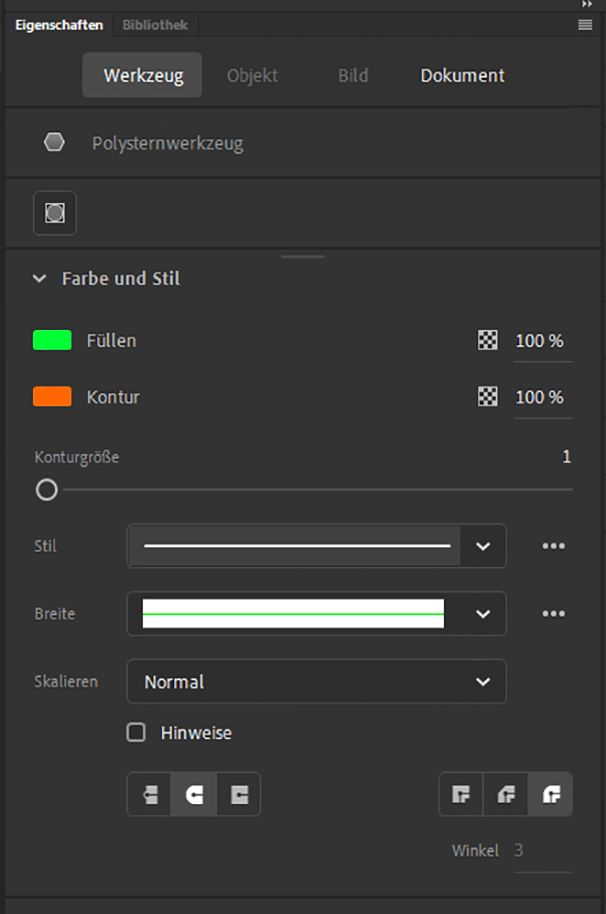
Task: Click the object drawing mode icon
Action: 55,213
